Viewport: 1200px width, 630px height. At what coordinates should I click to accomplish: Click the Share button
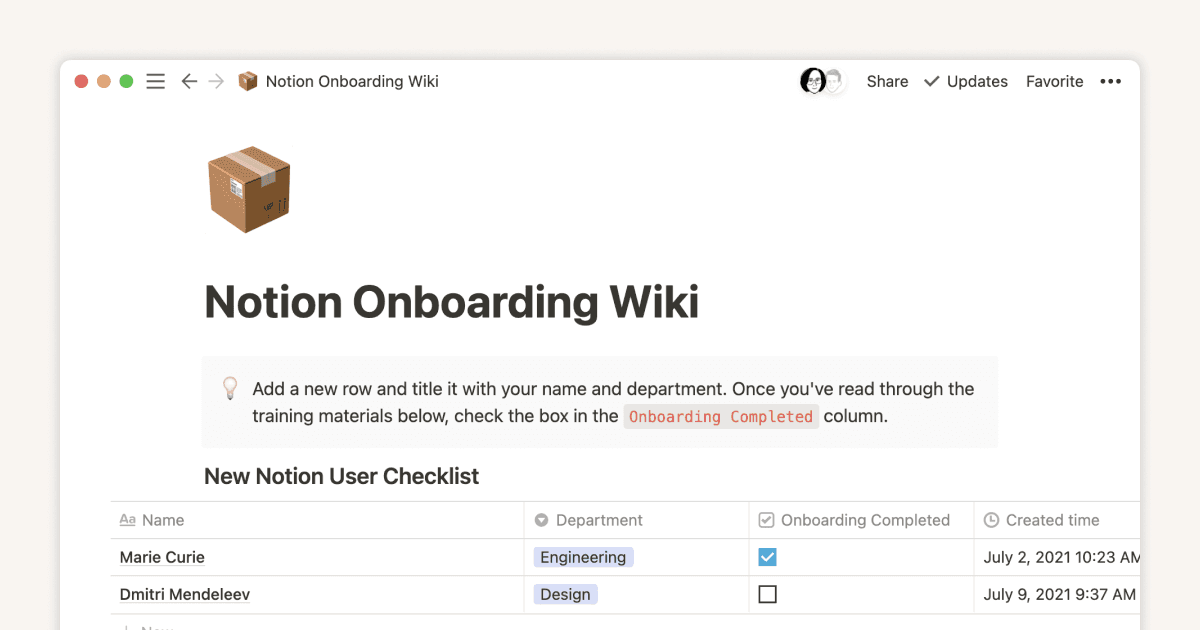coord(887,81)
